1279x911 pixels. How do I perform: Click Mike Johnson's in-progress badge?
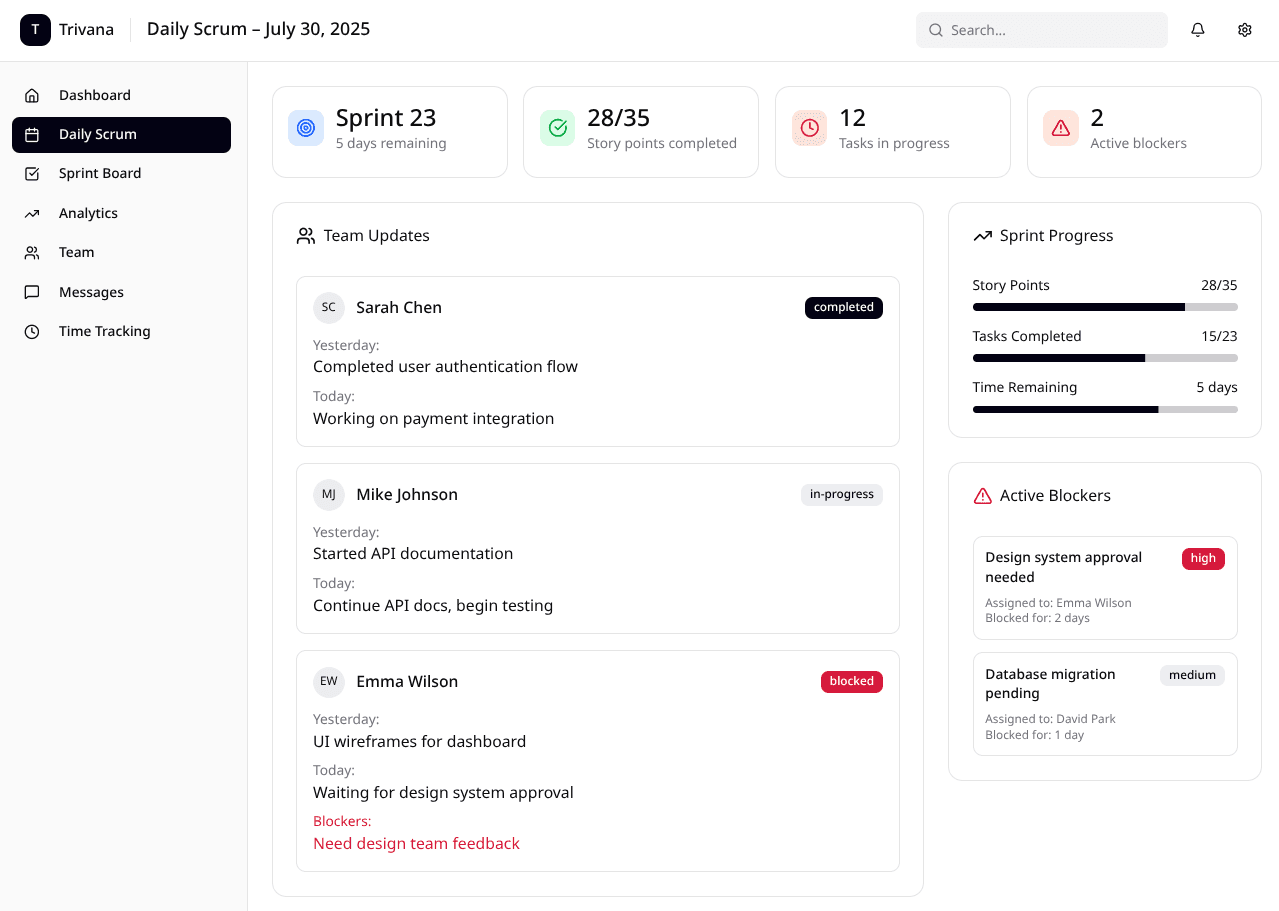(841, 495)
